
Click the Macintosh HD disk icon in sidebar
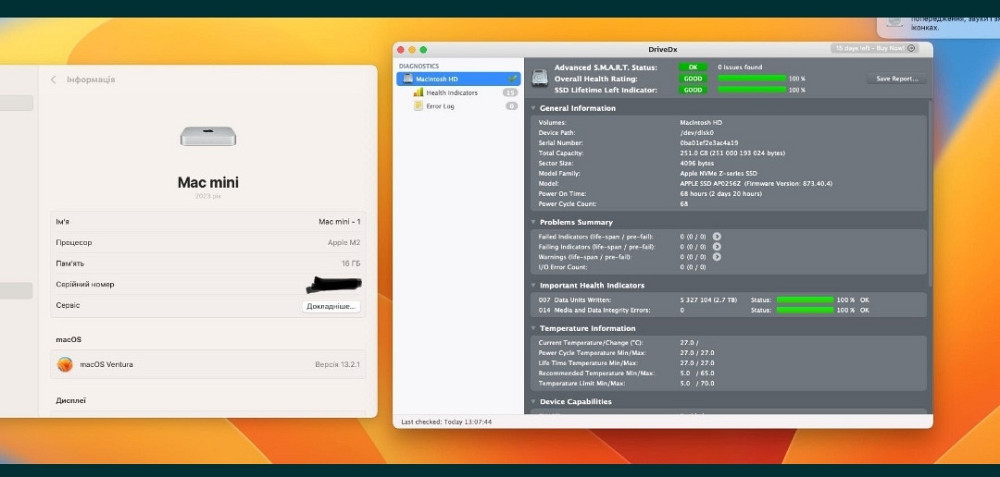(x=407, y=79)
